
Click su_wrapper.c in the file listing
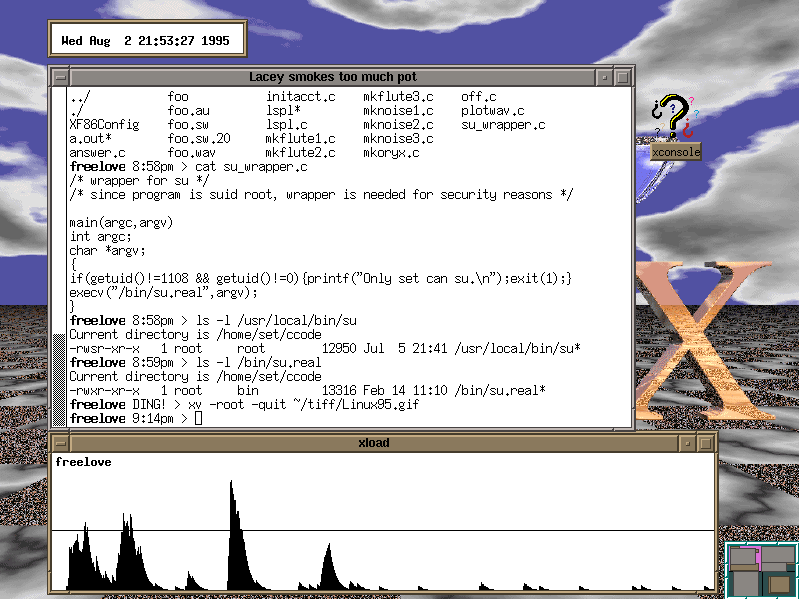503,125
